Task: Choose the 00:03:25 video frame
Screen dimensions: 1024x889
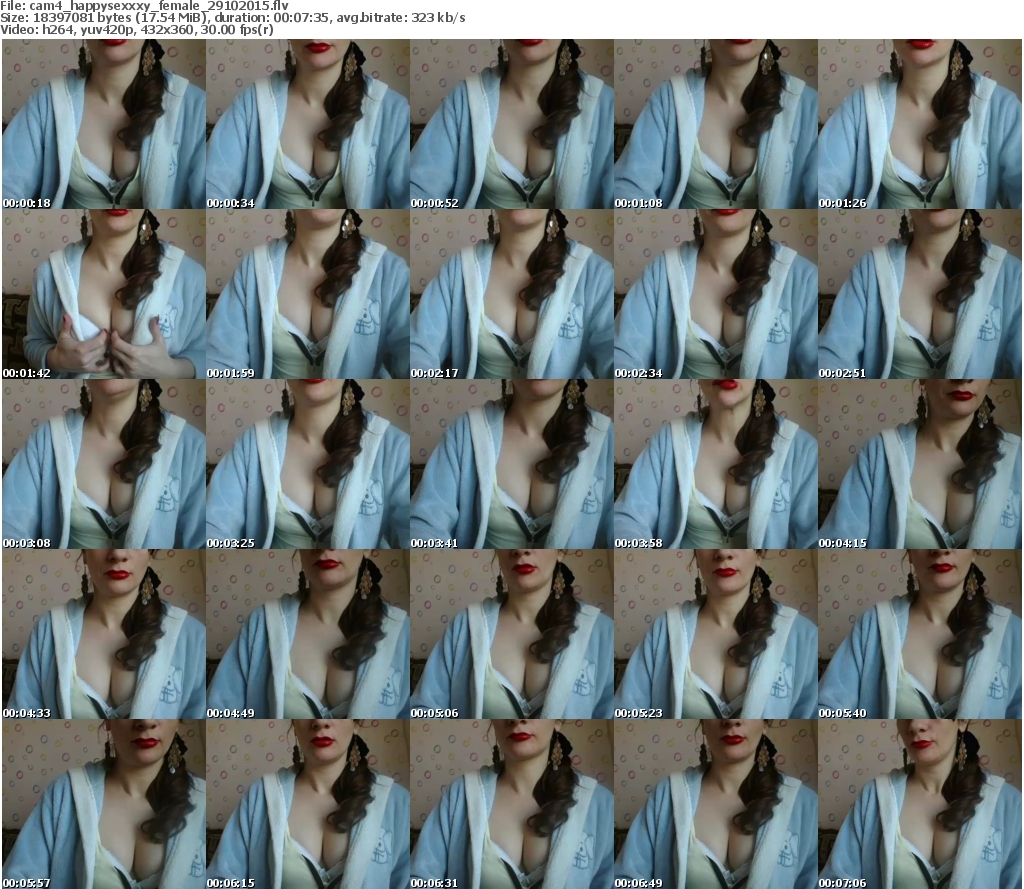Action: (308, 464)
